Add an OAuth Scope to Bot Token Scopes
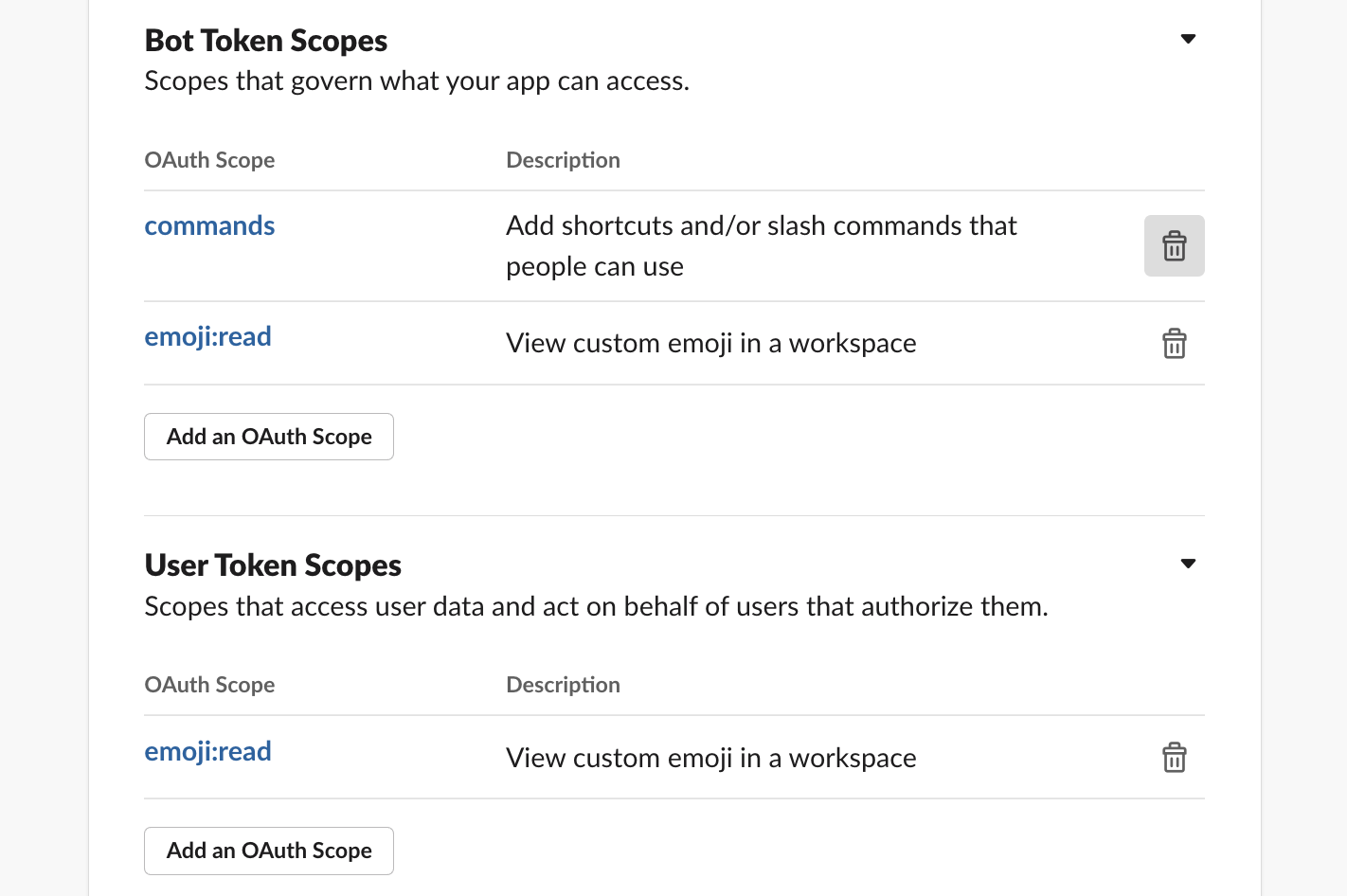 269,437
